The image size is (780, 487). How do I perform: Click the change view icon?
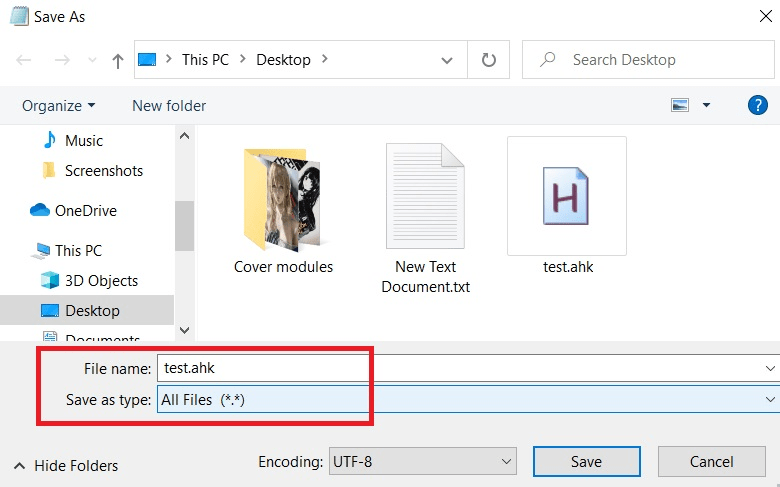coord(681,105)
